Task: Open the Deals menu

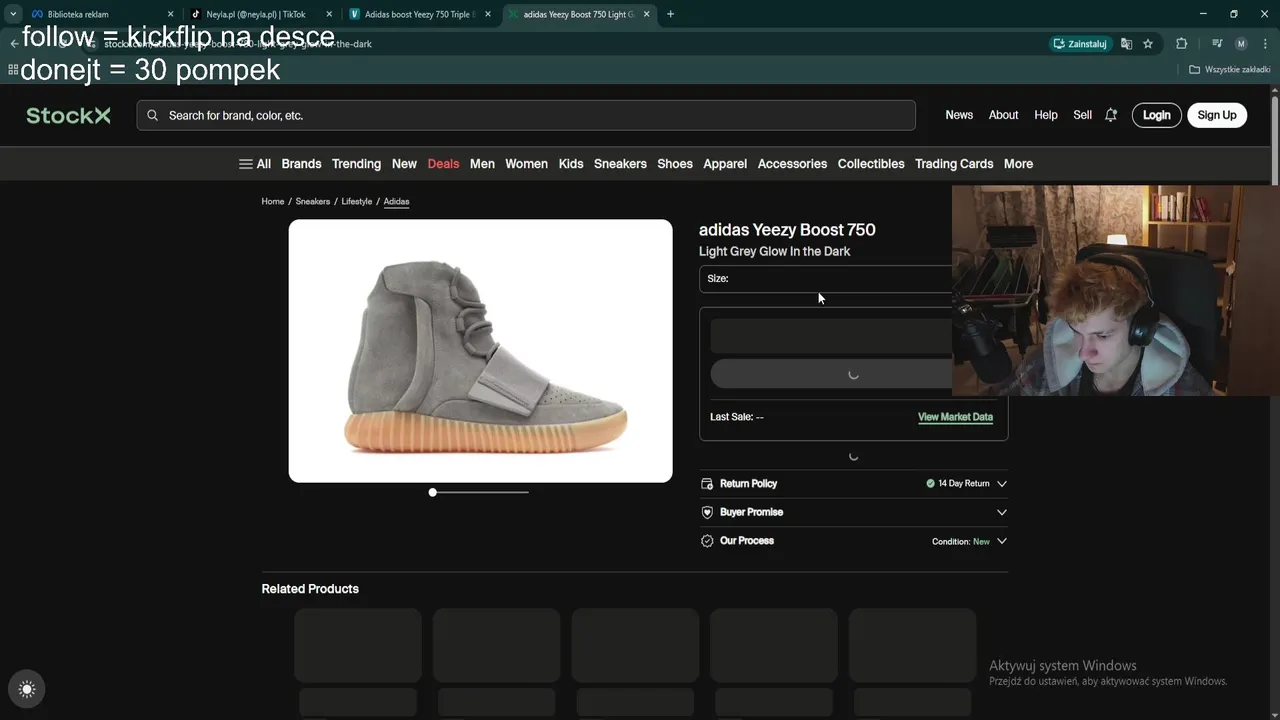Action: click(x=443, y=164)
